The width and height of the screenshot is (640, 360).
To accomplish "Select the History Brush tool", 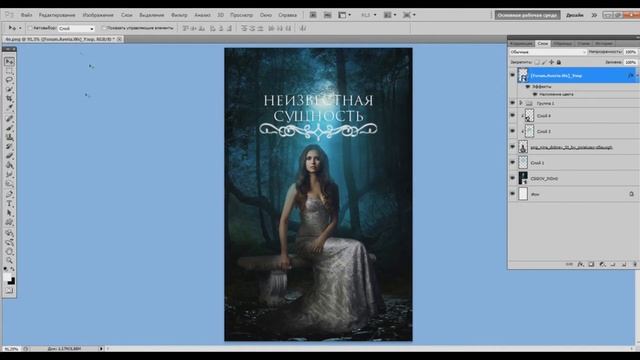I will (x=9, y=147).
